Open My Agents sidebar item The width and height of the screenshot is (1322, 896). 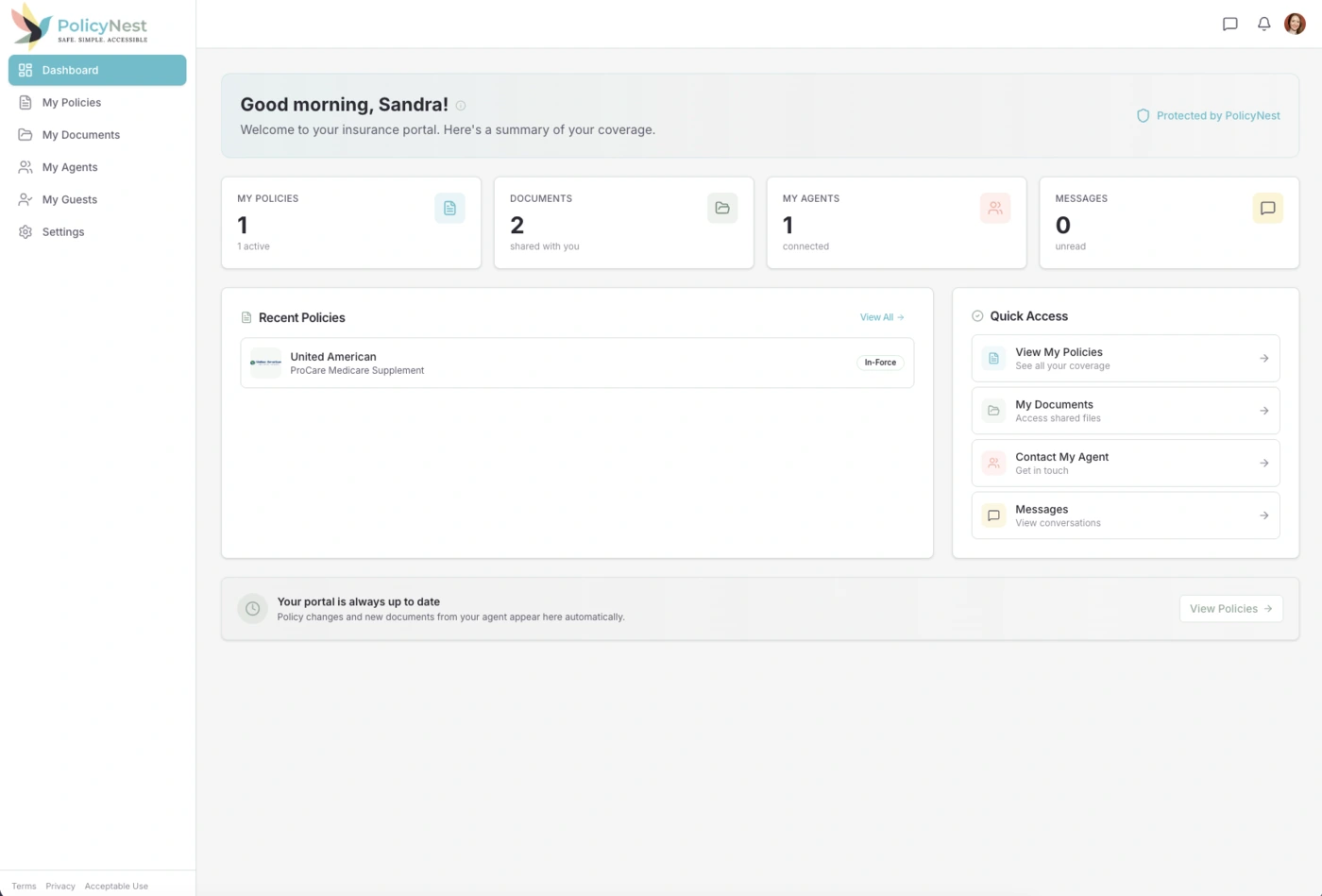coord(70,167)
